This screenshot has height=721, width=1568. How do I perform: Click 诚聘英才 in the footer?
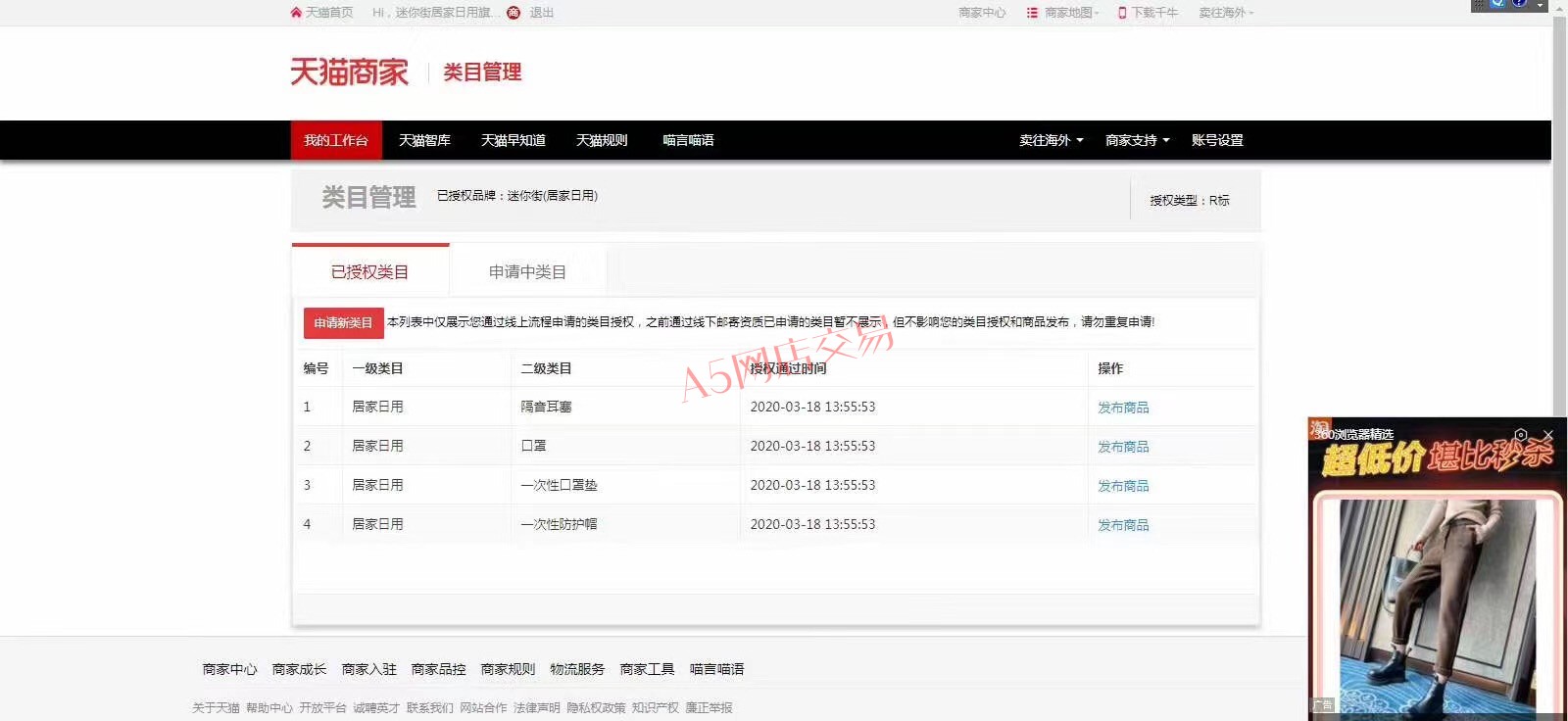pos(376,707)
